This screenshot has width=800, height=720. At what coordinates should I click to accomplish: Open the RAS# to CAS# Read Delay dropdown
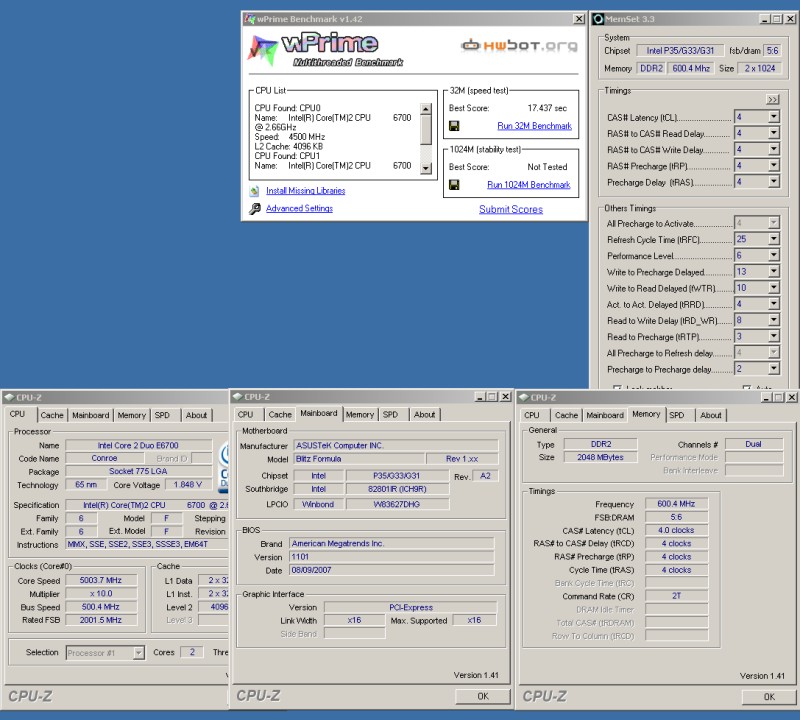[773, 133]
